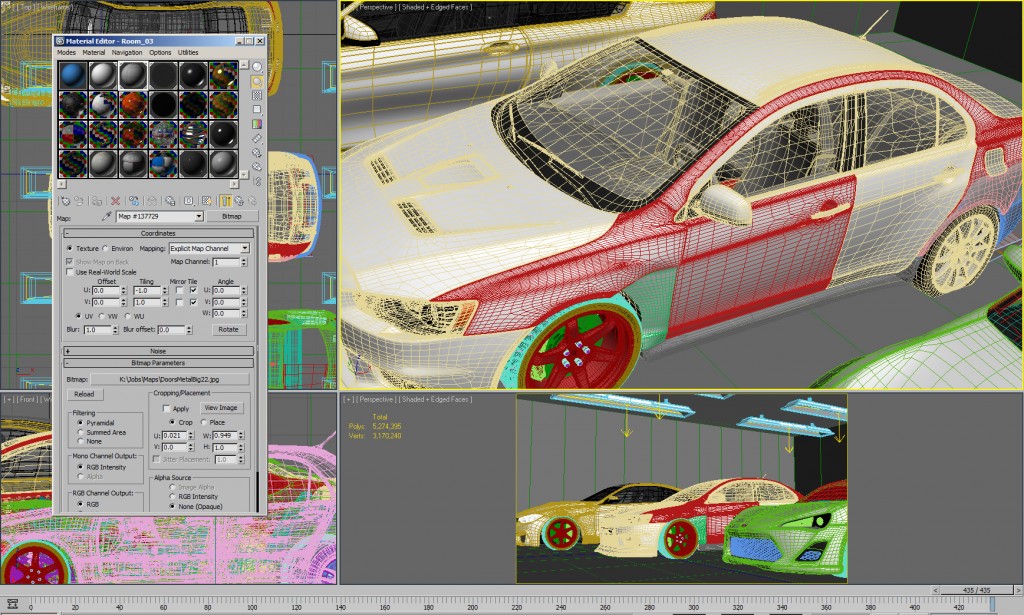The image size is (1024, 615).
Task: Expand the Noise rollout
Action: pyautogui.click(x=158, y=351)
